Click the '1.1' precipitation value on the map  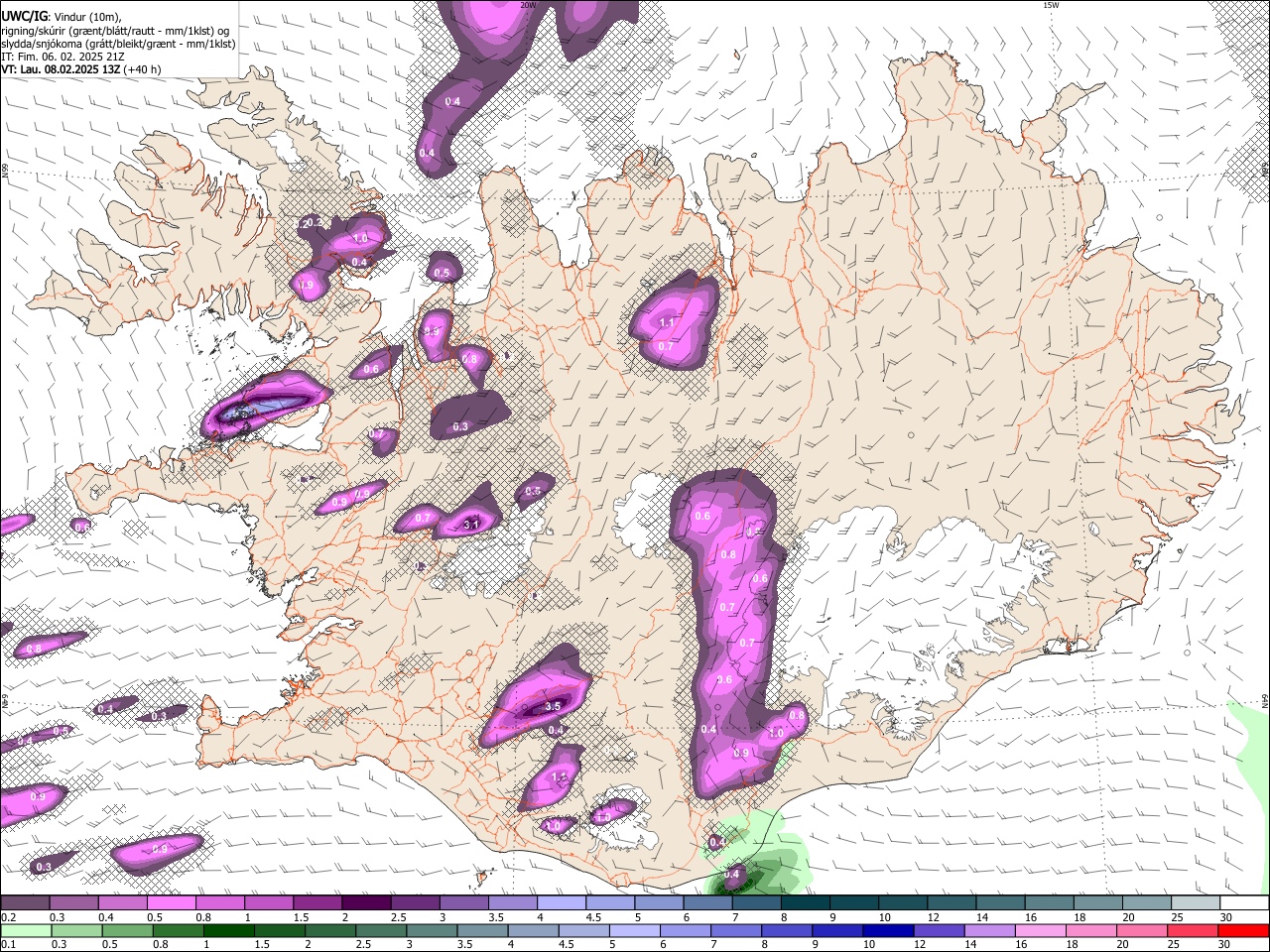pos(667,323)
